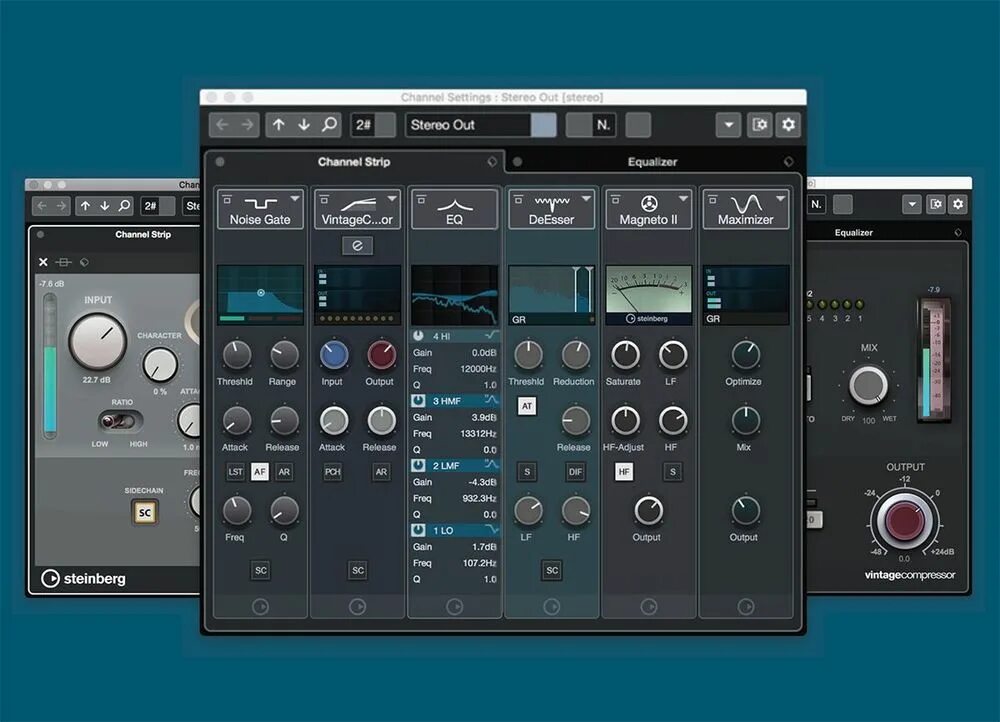
Task: Toggle Noise Gate LST button
Action: [235, 472]
